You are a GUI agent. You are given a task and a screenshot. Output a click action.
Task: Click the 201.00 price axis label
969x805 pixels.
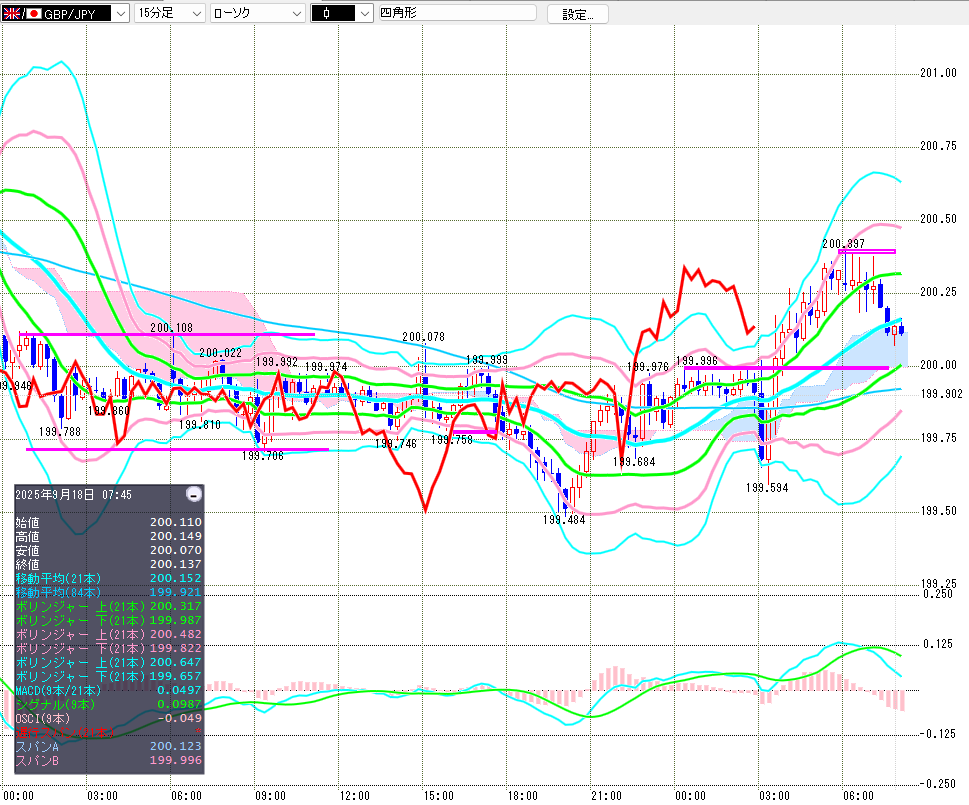coord(938,73)
